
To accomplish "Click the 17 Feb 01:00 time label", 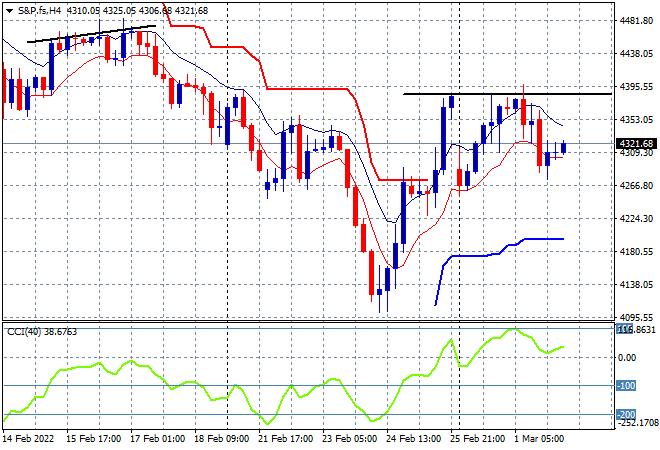I will (157, 439).
